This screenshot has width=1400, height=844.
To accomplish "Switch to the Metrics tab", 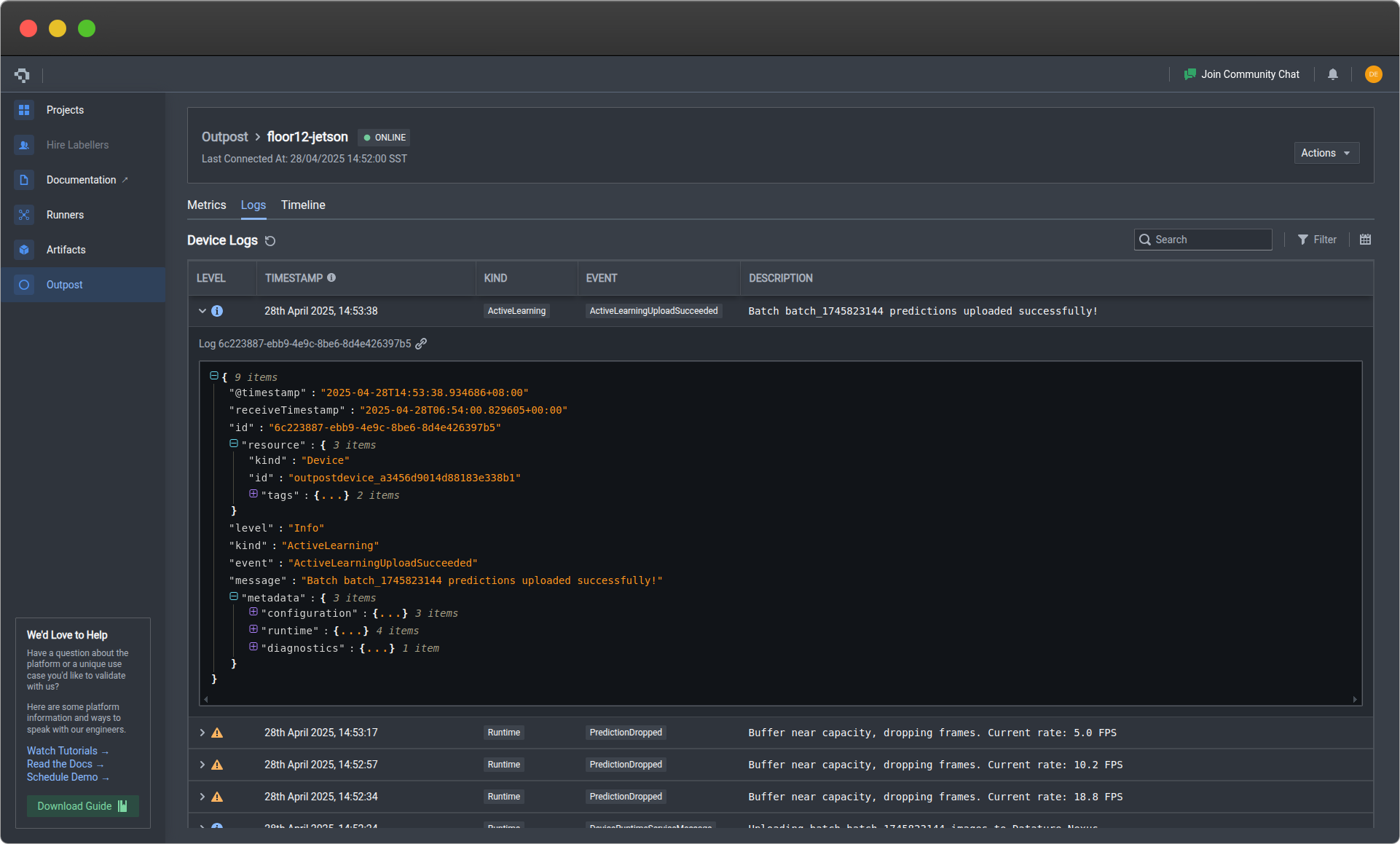I will click(206, 205).
